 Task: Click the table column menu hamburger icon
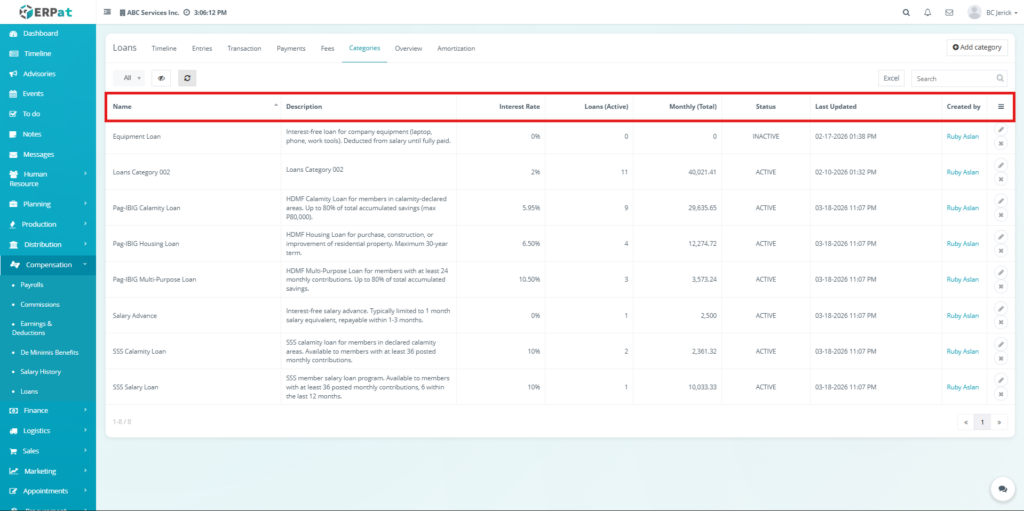coord(1001,106)
